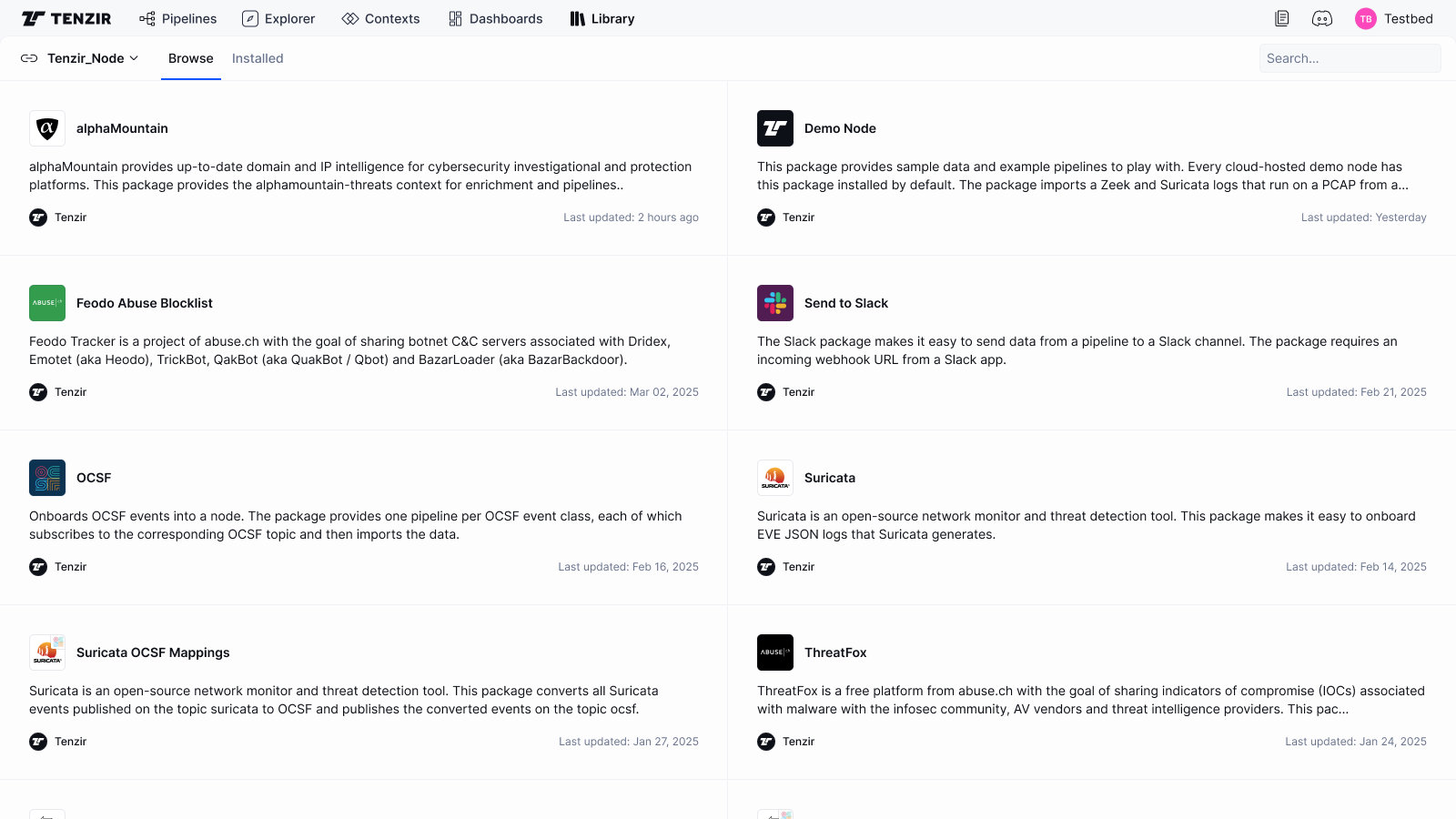Select the Browse tab
1456x819 pixels.
click(x=191, y=58)
